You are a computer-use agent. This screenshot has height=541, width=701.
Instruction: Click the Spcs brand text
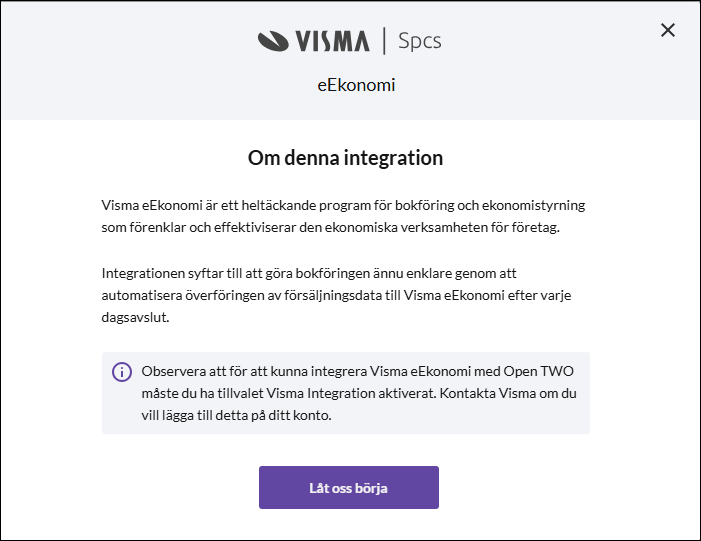tap(419, 41)
